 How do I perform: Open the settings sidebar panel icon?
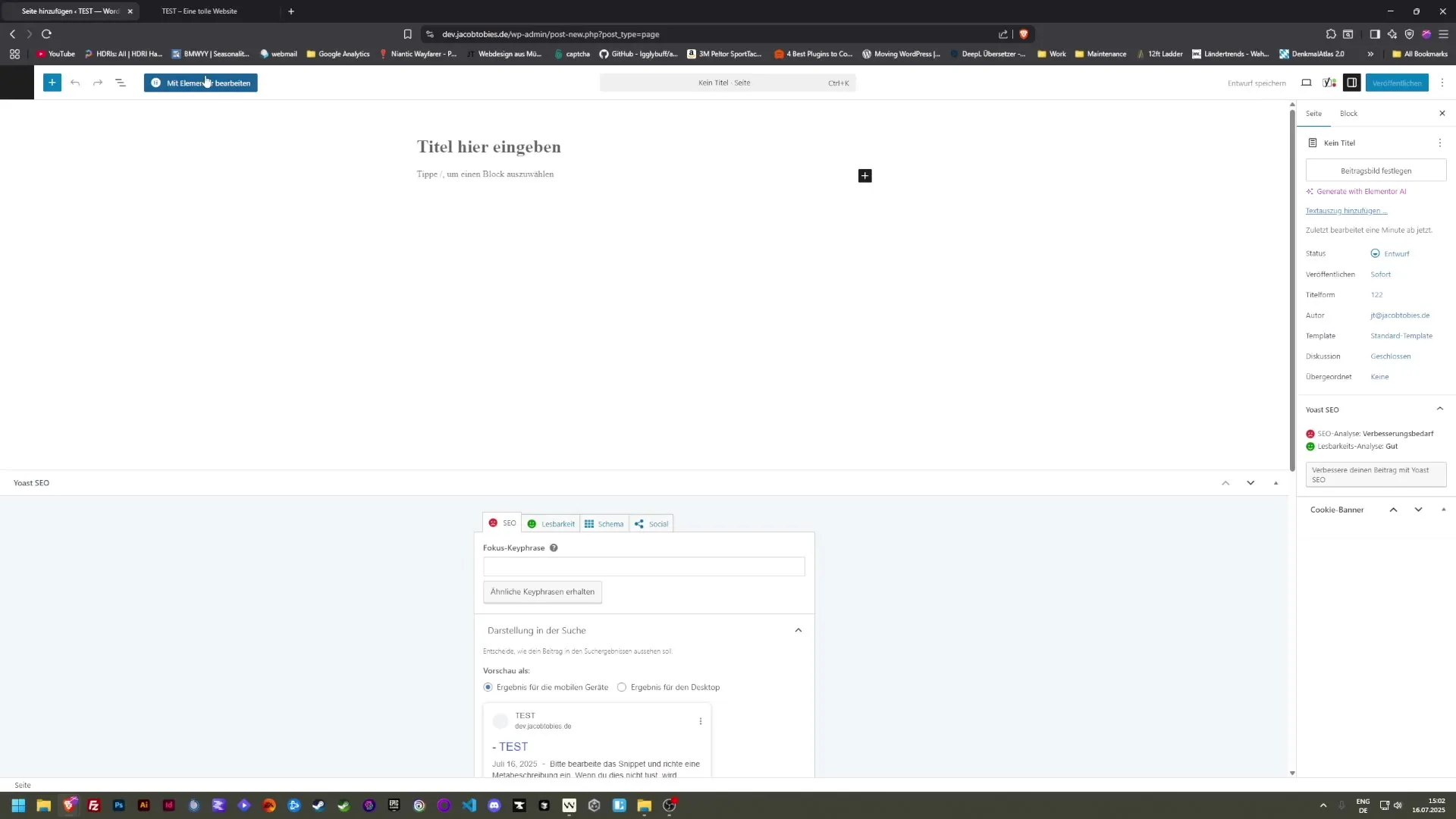1352,83
